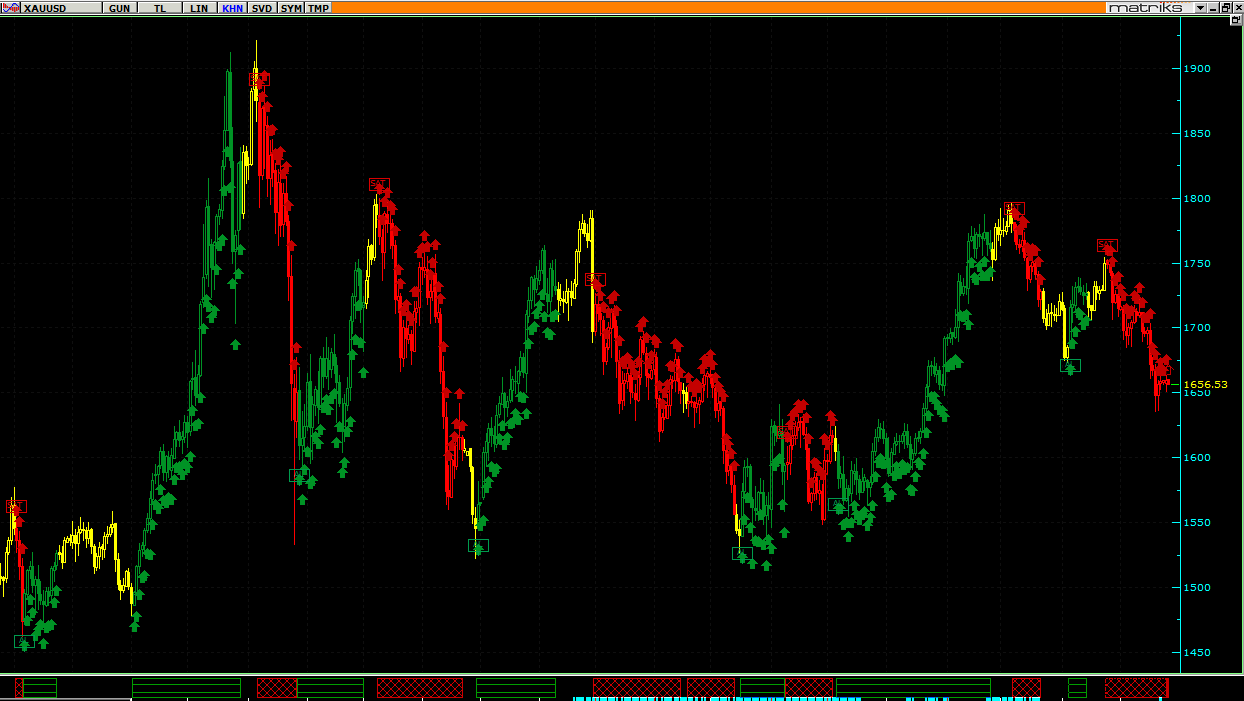
Task: Click the small detach window icon above price axis
Action: [1236, 20]
